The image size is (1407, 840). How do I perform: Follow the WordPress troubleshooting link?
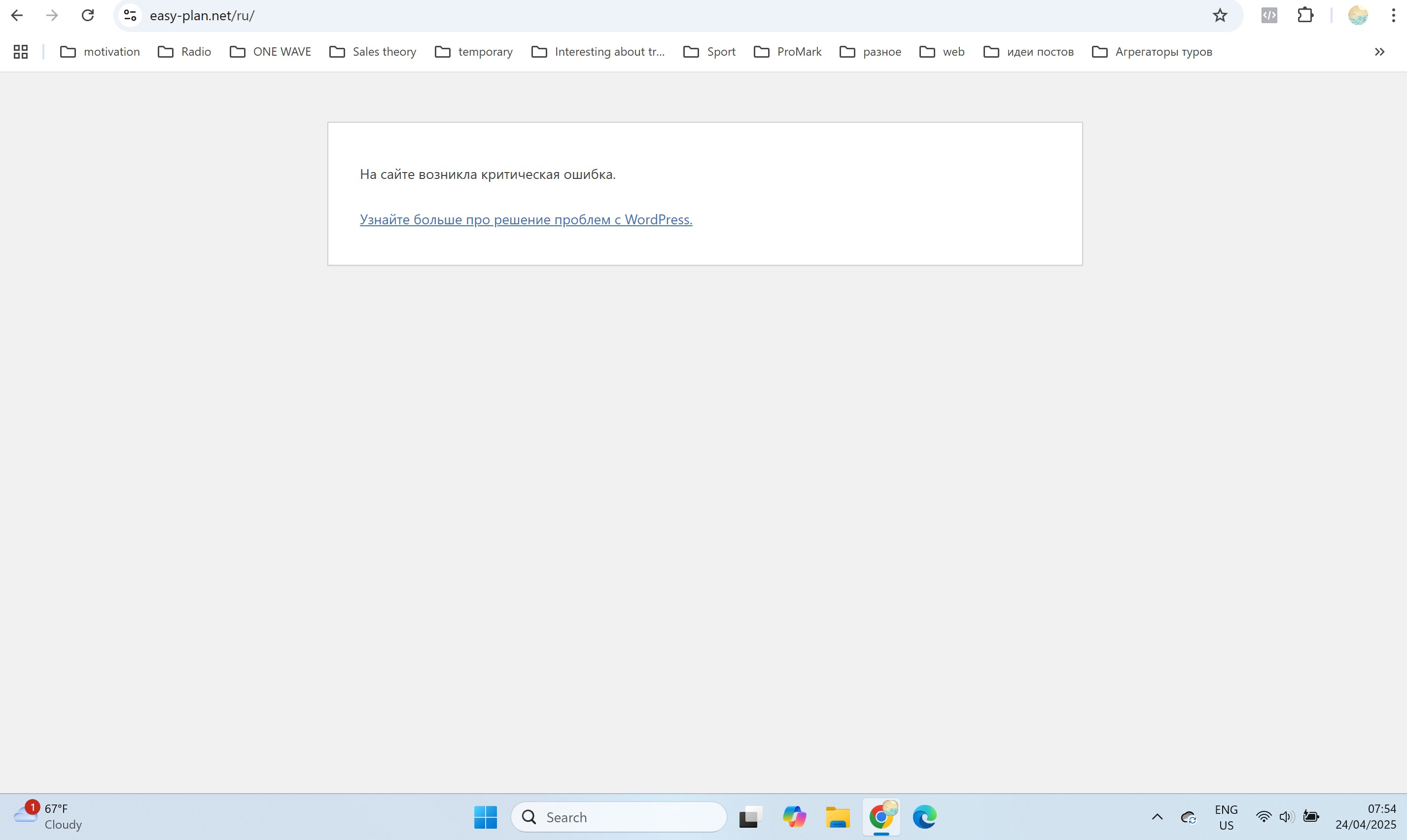click(x=526, y=220)
